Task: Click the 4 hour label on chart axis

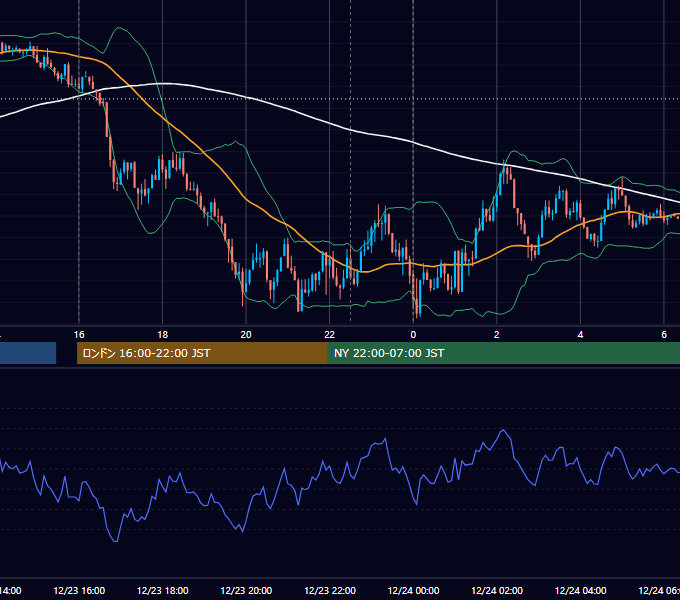Action: click(x=580, y=335)
